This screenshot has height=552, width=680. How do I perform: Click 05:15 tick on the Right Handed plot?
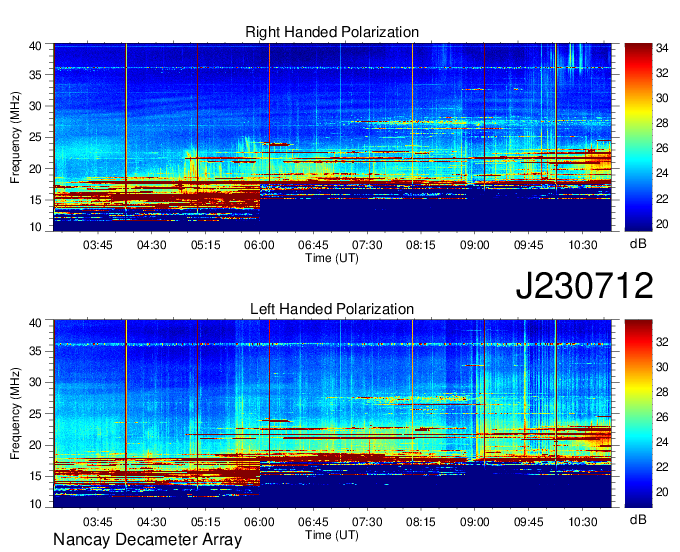click(206, 245)
